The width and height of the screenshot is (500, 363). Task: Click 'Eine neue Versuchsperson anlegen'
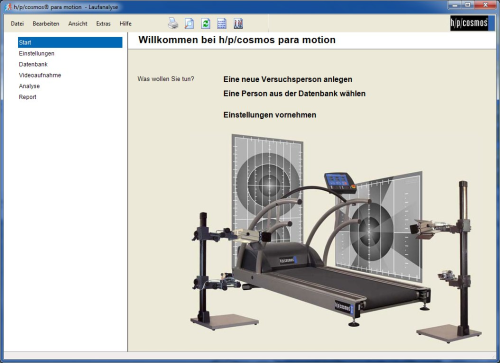288,79
